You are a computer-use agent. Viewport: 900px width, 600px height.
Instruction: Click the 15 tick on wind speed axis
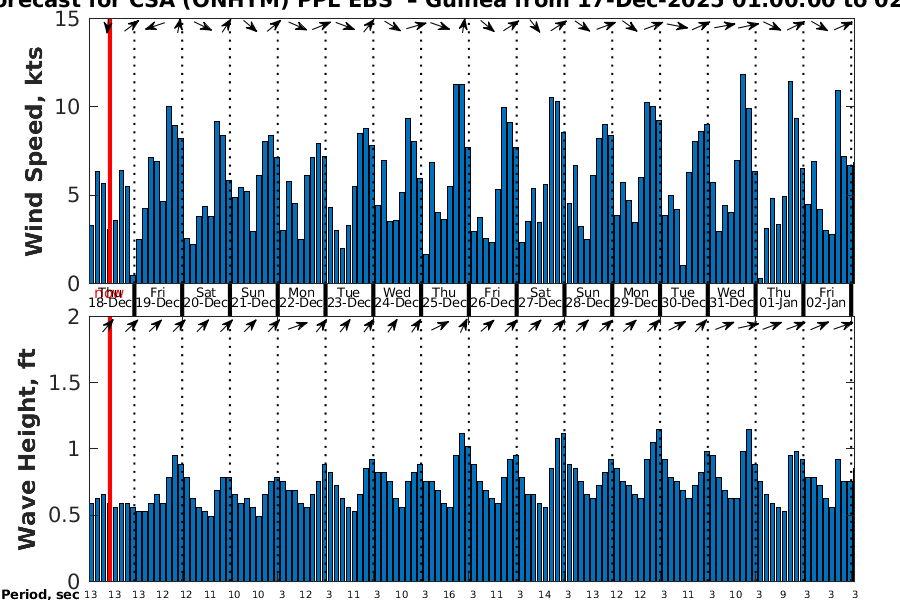click(69, 19)
